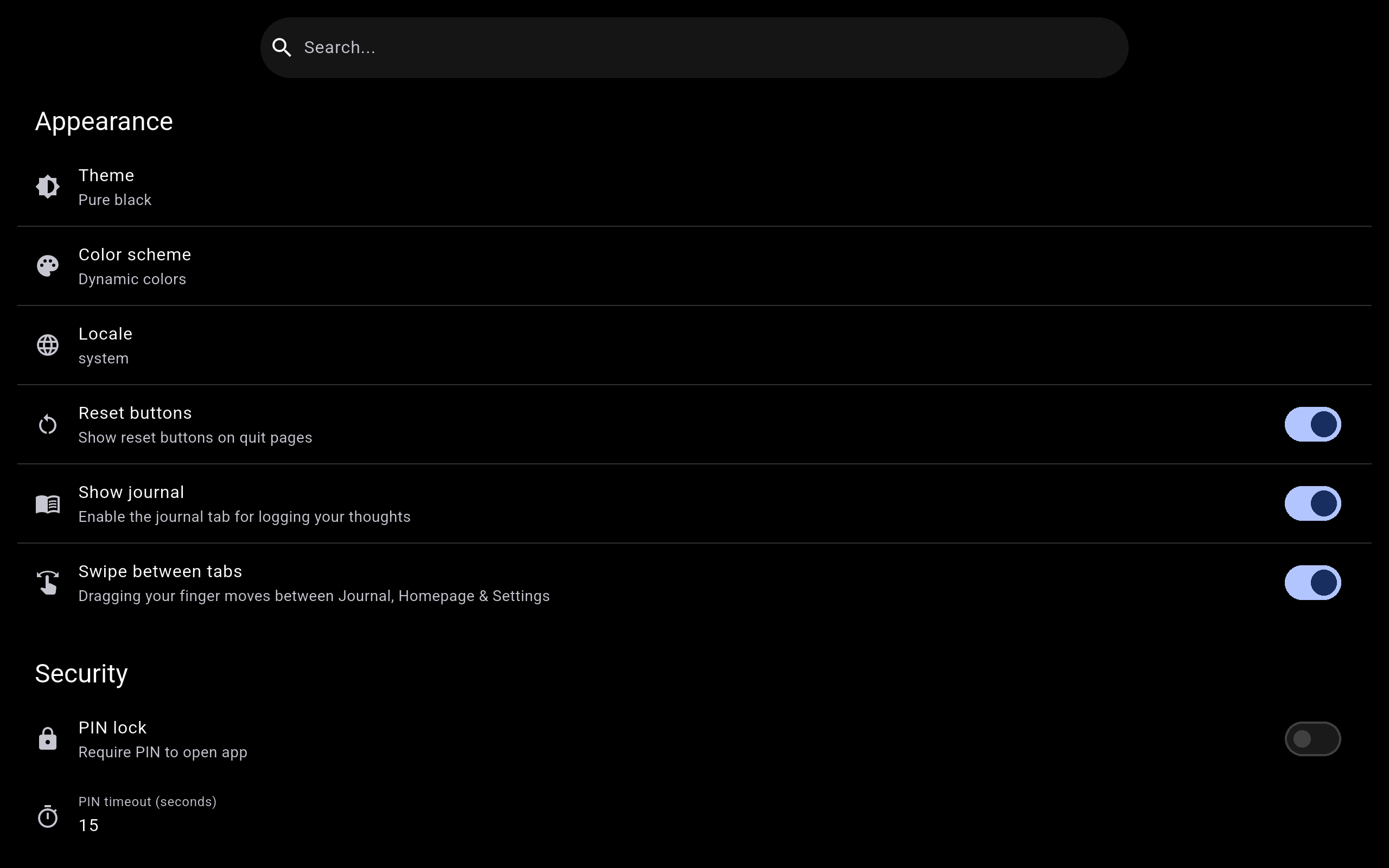Screen dimensions: 1389x868
Task: Click the PIN lock padlock icon
Action: [48, 739]
